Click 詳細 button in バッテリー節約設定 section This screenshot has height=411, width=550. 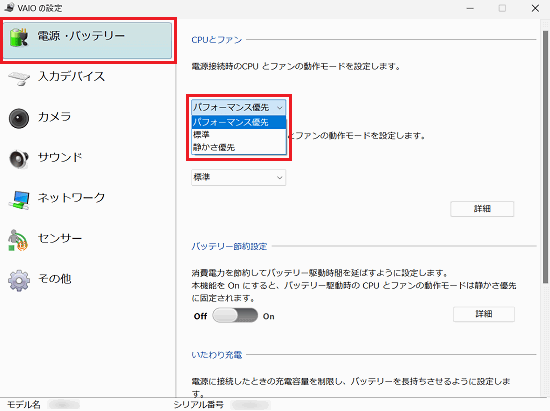pyautogui.click(x=484, y=314)
